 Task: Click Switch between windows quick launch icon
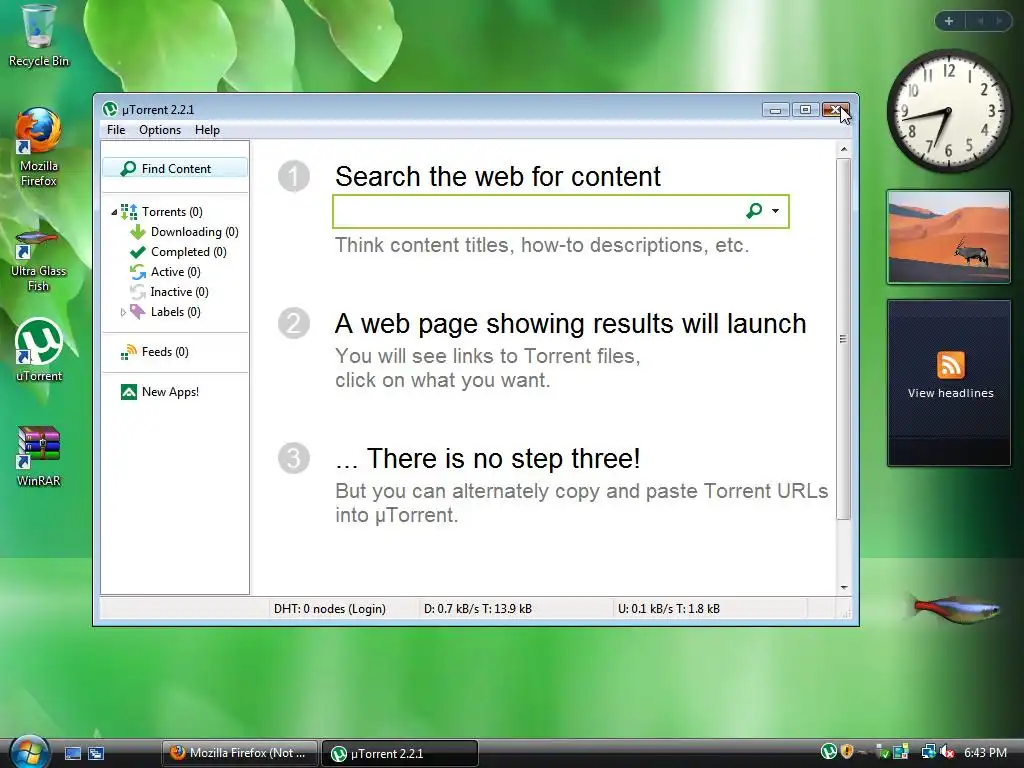tap(96, 754)
